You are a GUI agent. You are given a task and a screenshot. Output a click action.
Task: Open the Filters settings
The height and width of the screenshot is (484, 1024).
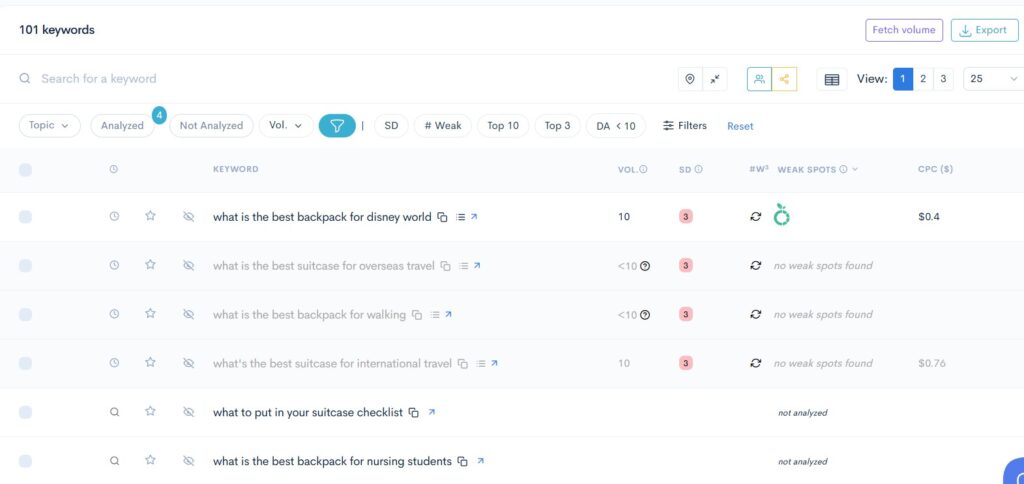(x=684, y=125)
